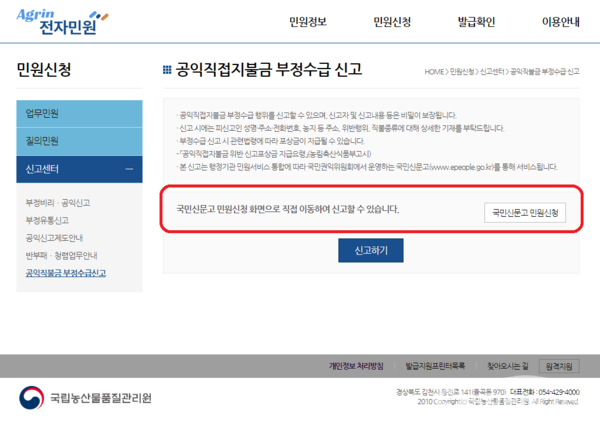The height and width of the screenshot is (430, 600).
Task: Open 부정유통신고 submenu link
Action: [x=47, y=220]
